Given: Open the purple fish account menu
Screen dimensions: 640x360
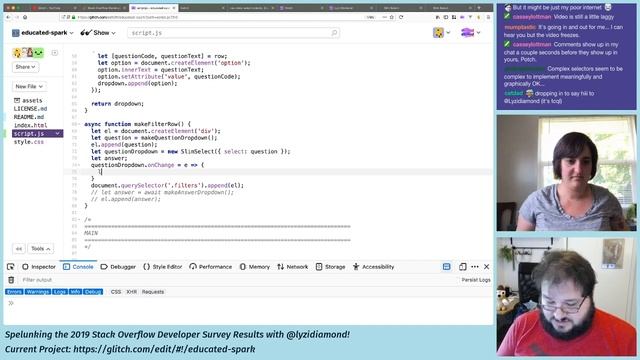Looking at the screenshot, I should pos(470,33).
